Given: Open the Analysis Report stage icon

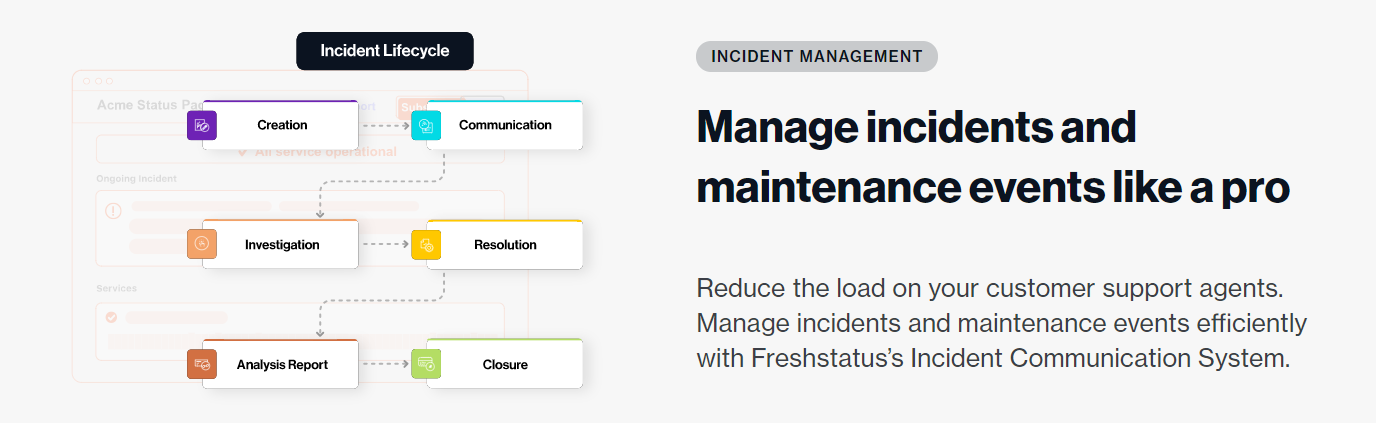Looking at the screenshot, I should click(x=202, y=364).
